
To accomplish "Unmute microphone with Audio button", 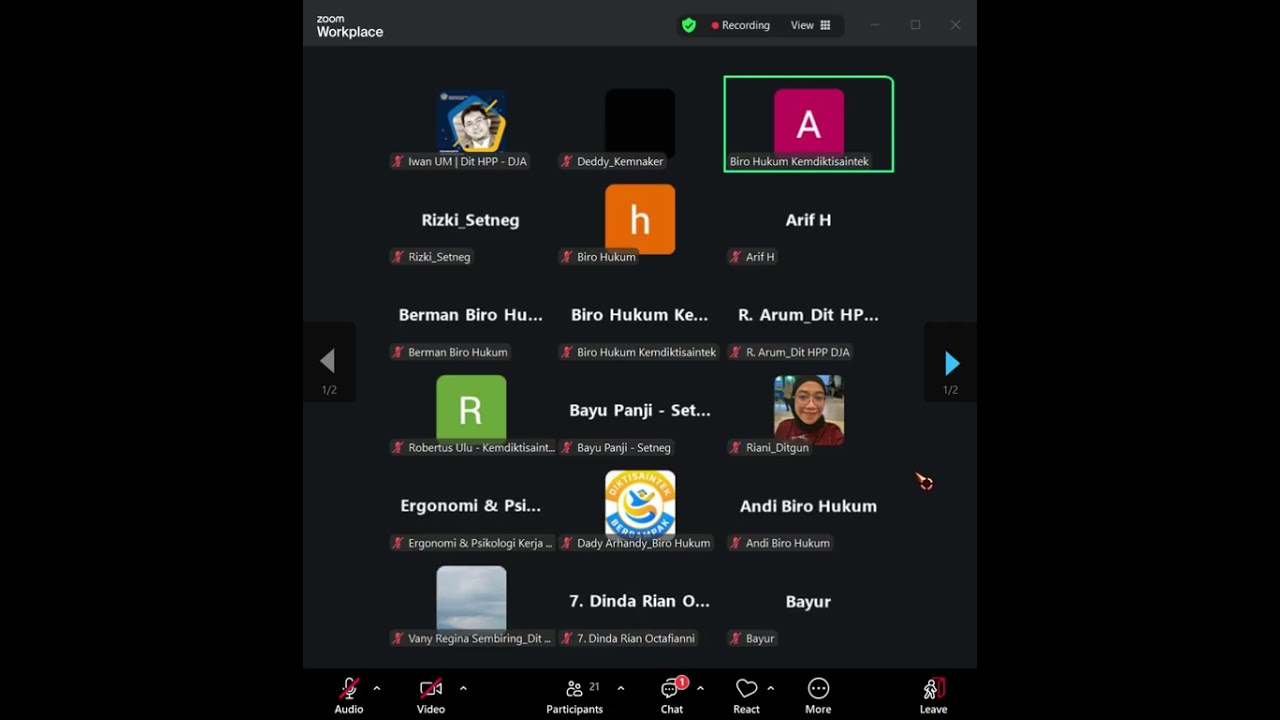I will 349,695.
